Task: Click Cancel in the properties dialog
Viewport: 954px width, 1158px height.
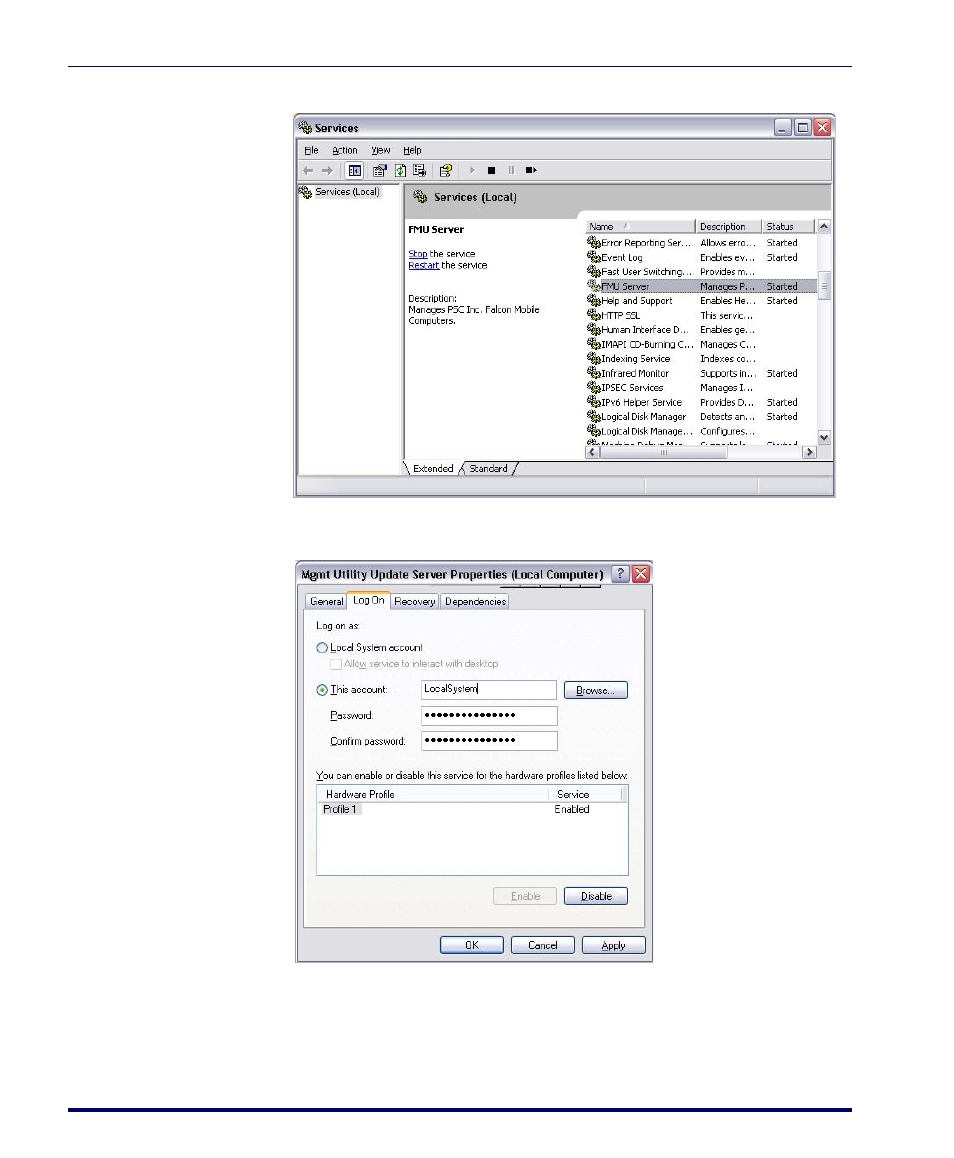Action: tap(543, 945)
